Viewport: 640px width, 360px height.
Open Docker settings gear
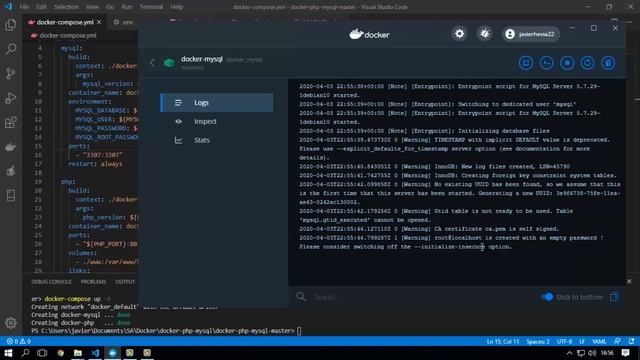pos(459,34)
